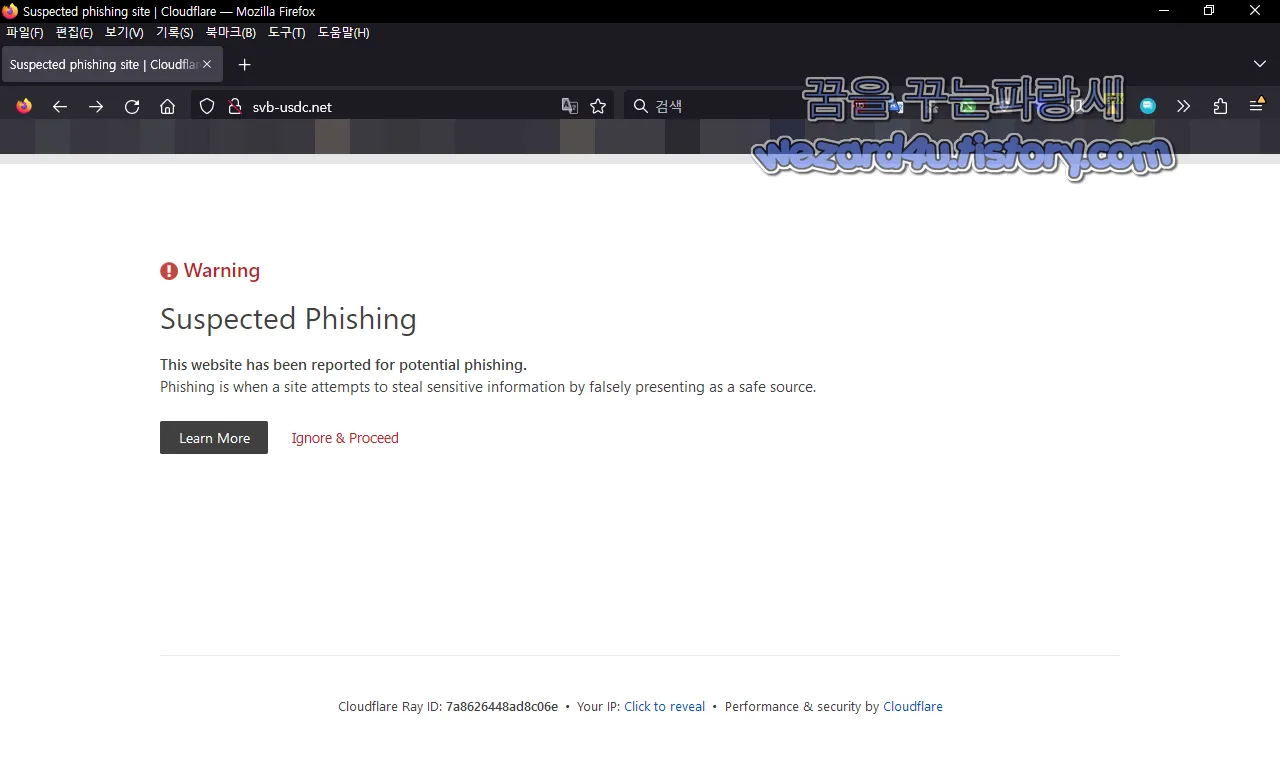Image resolution: width=1280 pixels, height=760 pixels.
Task: Focus the address bar showing svb-usdc.net
Action: [400, 106]
